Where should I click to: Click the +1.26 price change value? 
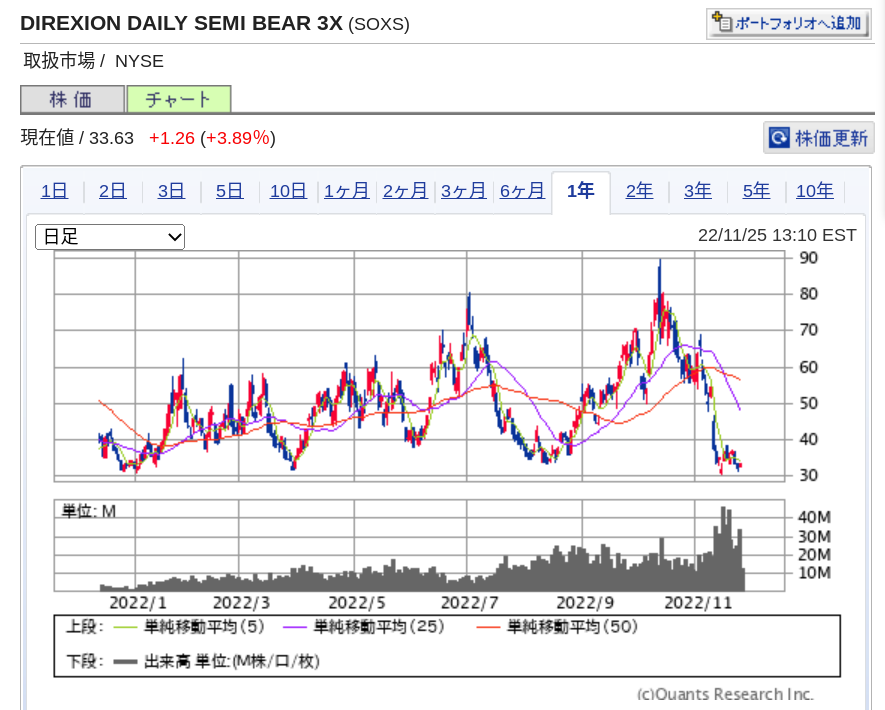click(172, 138)
